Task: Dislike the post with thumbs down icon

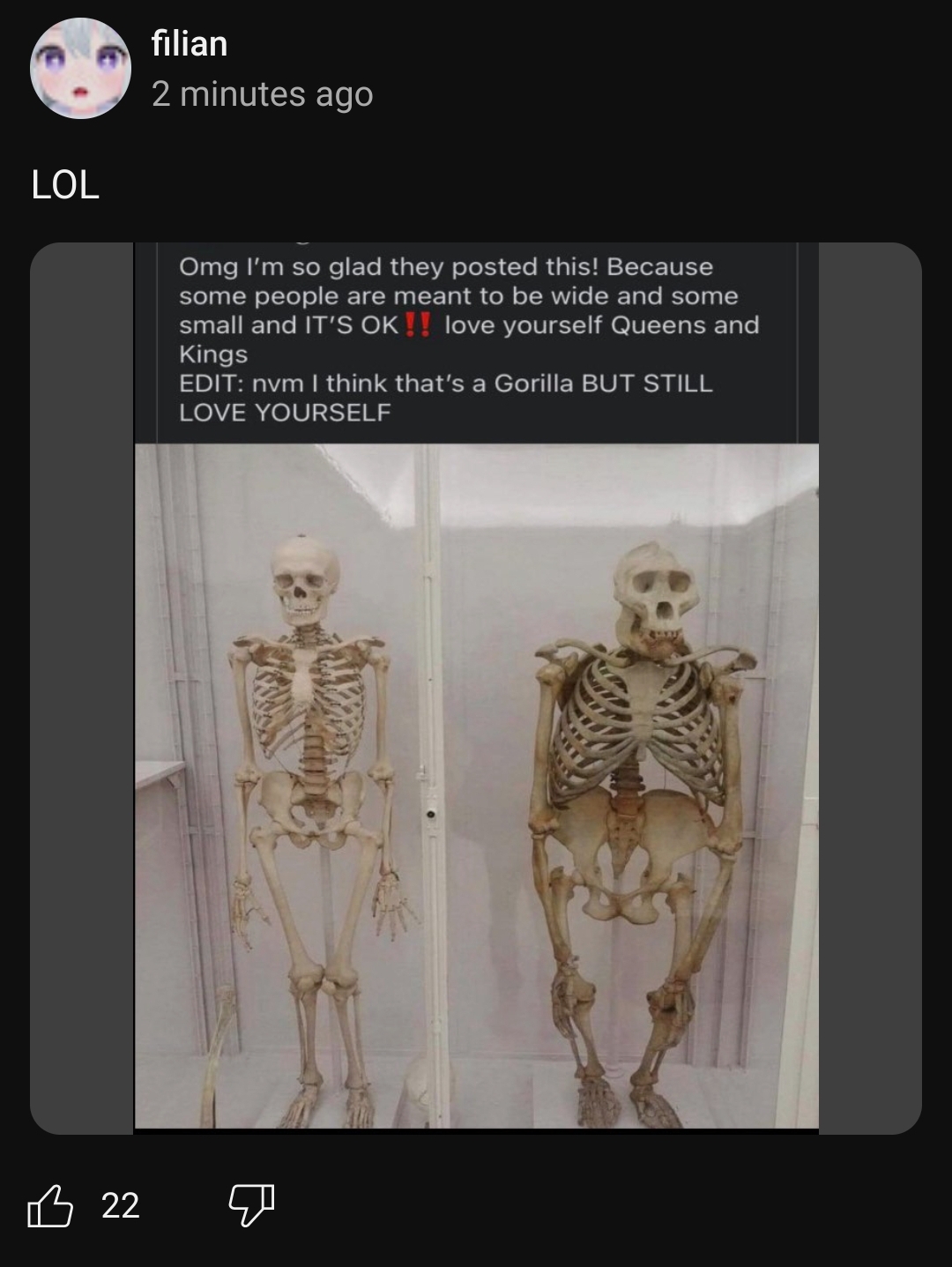Action: coord(251,1205)
